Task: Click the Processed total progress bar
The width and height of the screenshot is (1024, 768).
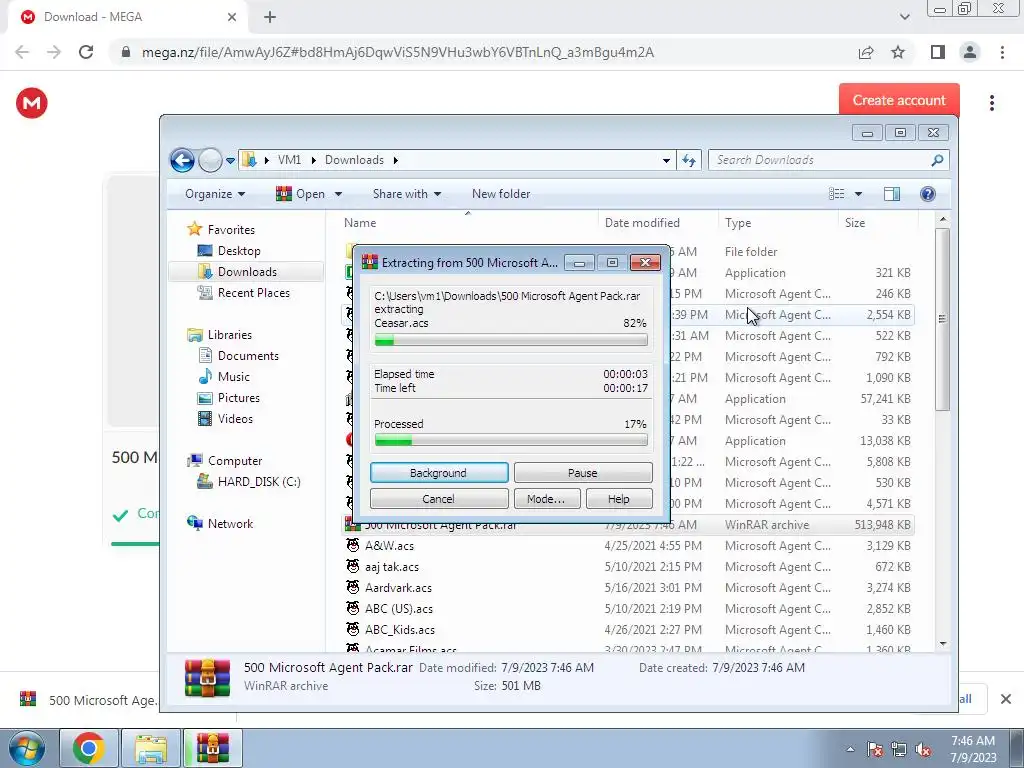Action: (x=511, y=441)
